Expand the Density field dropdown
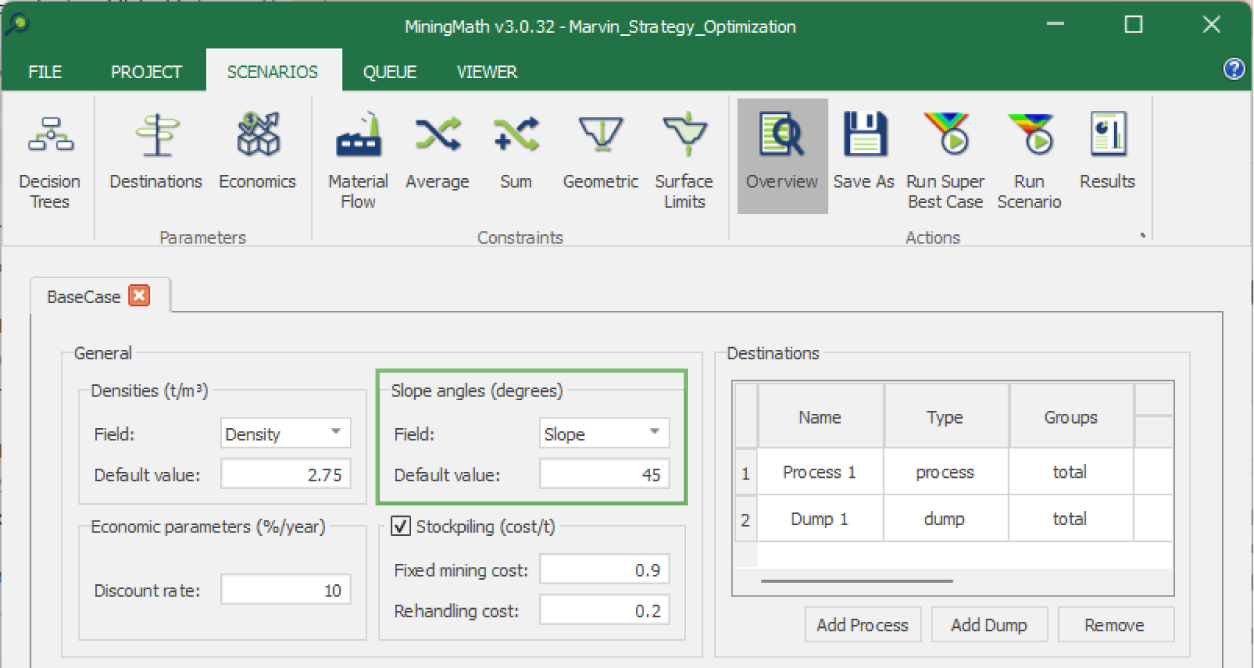 tap(335, 433)
